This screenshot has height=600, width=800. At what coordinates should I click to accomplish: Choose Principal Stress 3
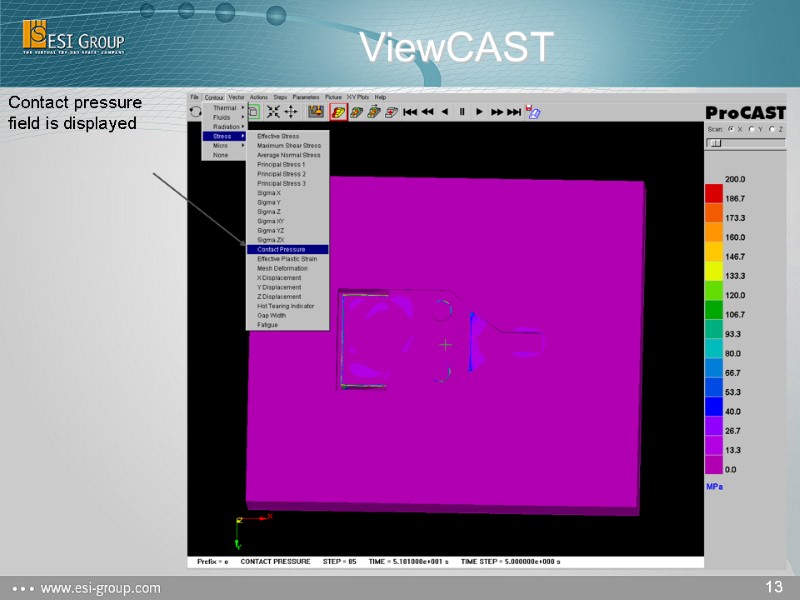tap(288, 183)
